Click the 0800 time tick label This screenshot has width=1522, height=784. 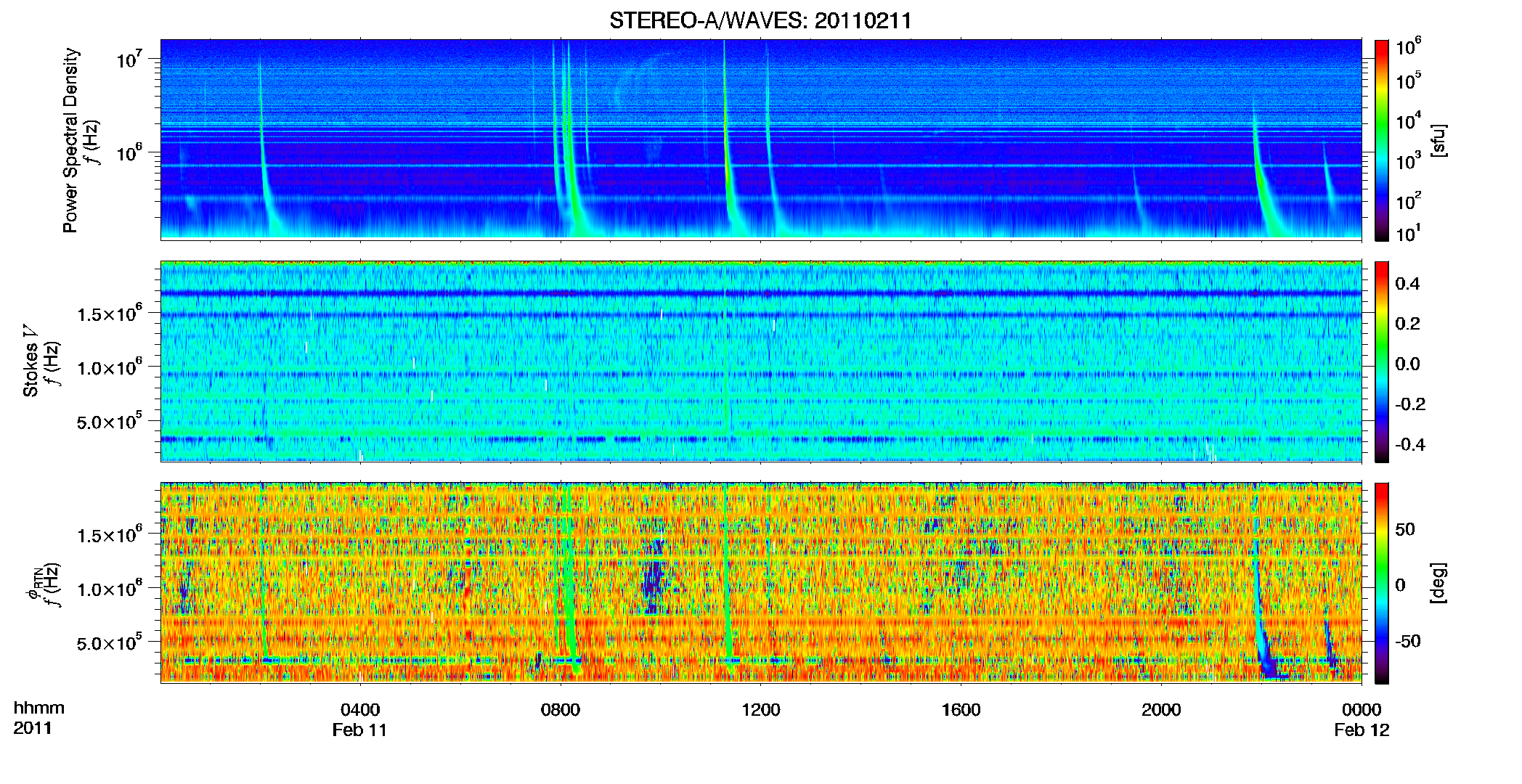click(x=561, y=709)
